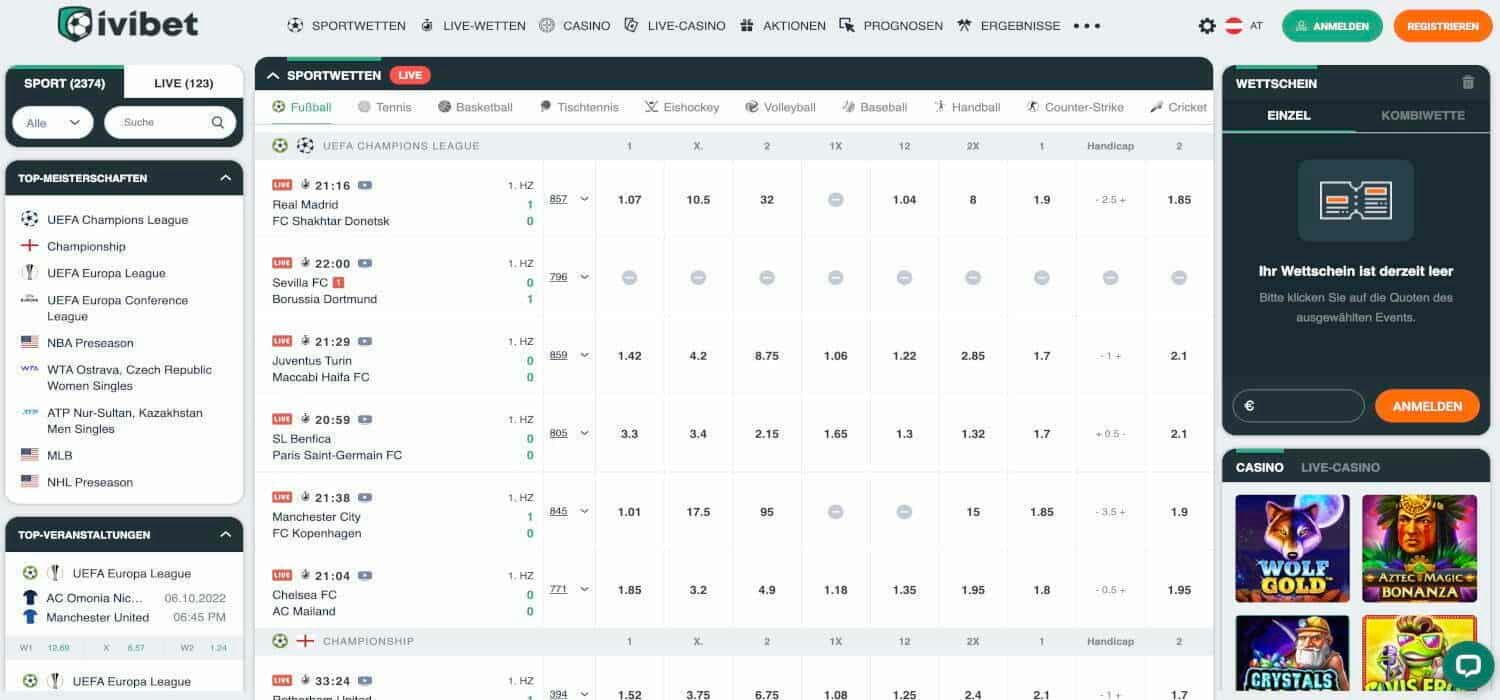Click the search magnifier icon
The width and height of the screenshot is (1500, 700).
[217, 121]
